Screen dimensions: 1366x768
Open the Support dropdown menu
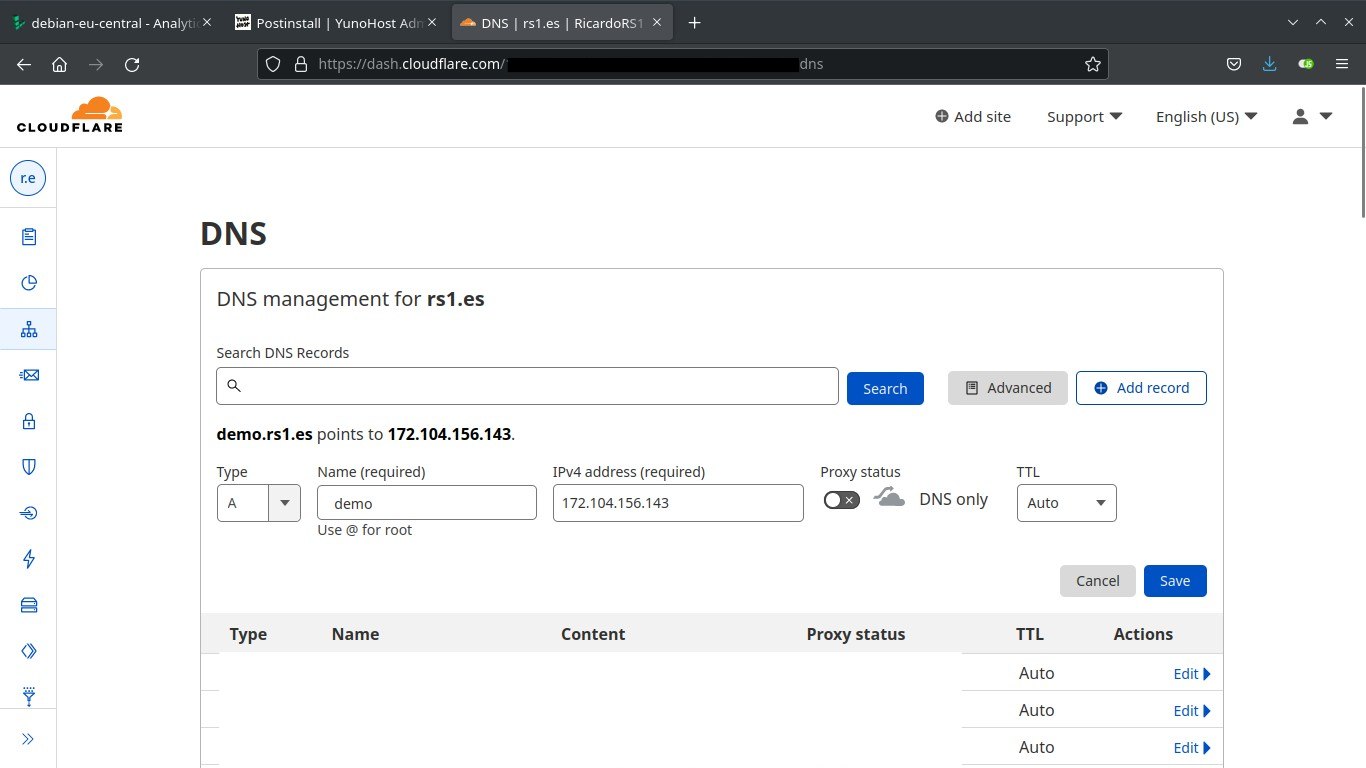(1084, 117)
